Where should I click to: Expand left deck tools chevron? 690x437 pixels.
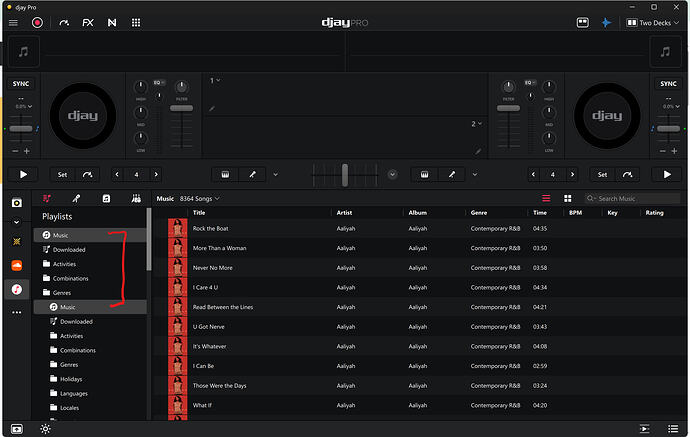[275, 175]
